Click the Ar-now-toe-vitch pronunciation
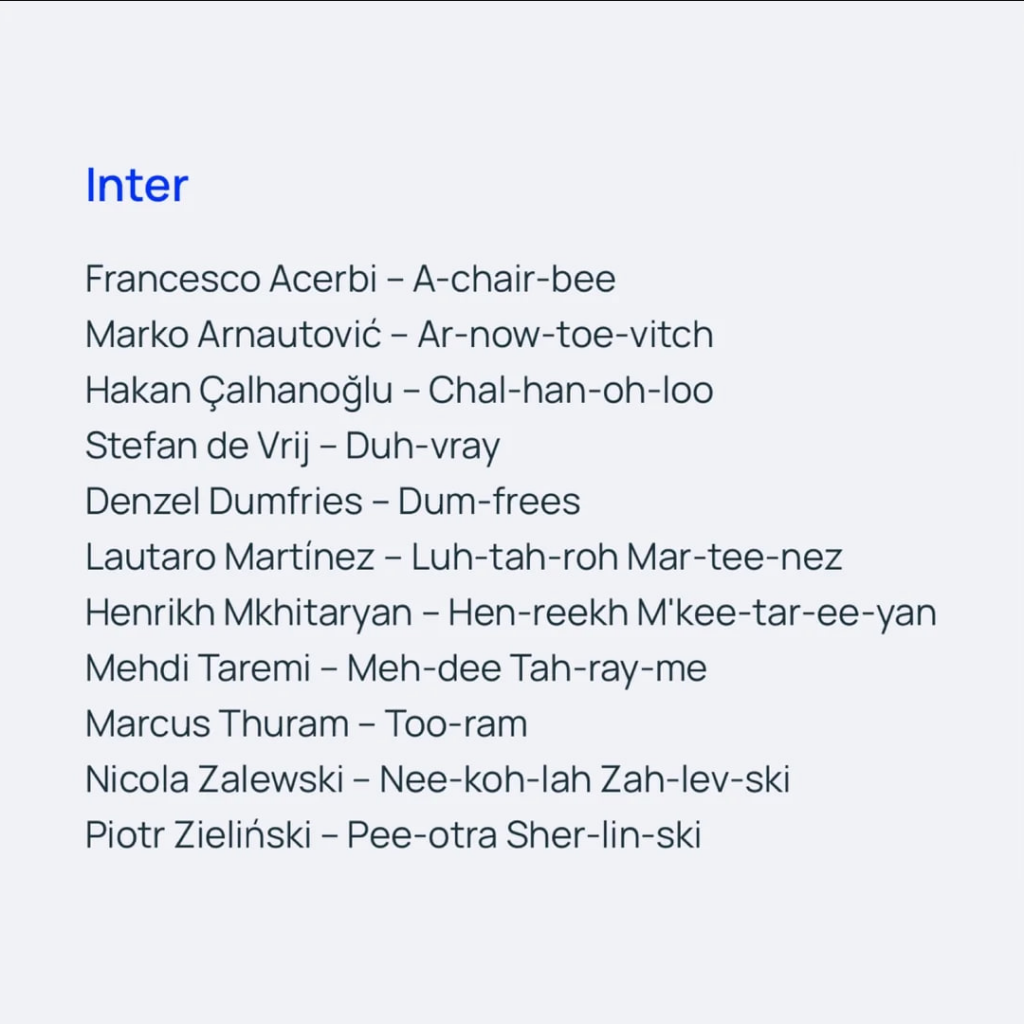The image size is (1024, 1024). (566, 334)
